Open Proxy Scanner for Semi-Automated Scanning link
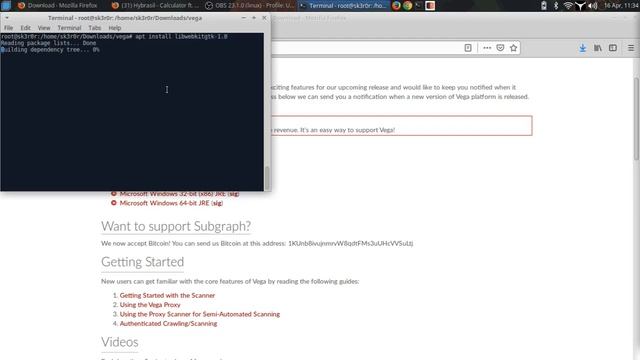The width and height of the screenshot is (640, 360). pos(200,314)
